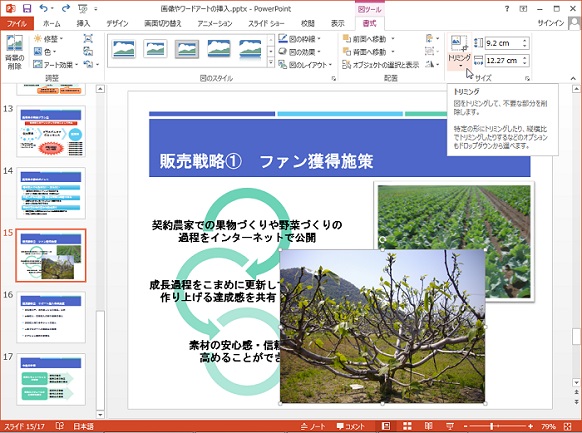The width and height of the screenshot is (582, 433).
Task: Undo the last action
Action: coord(44,8)
